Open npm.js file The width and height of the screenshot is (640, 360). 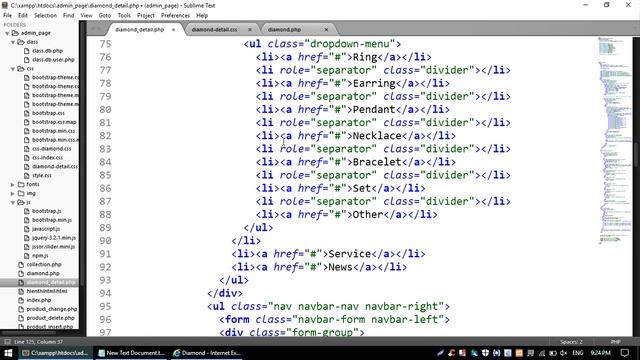pyautogui.click(x=40, y=256)
